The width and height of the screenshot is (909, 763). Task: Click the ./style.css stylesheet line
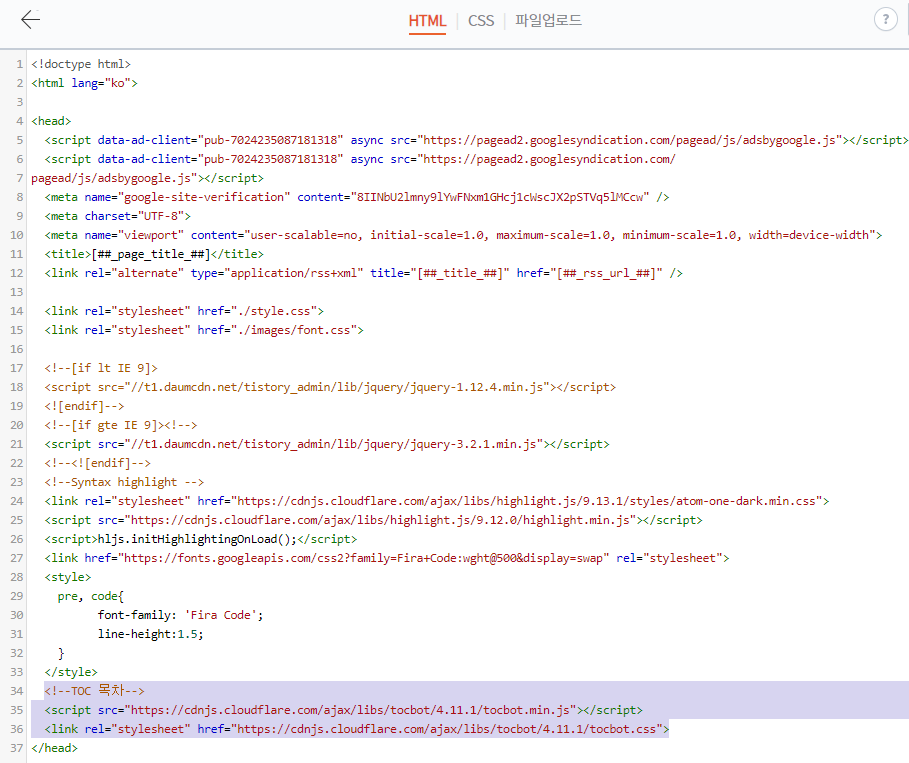pos(184,311)
